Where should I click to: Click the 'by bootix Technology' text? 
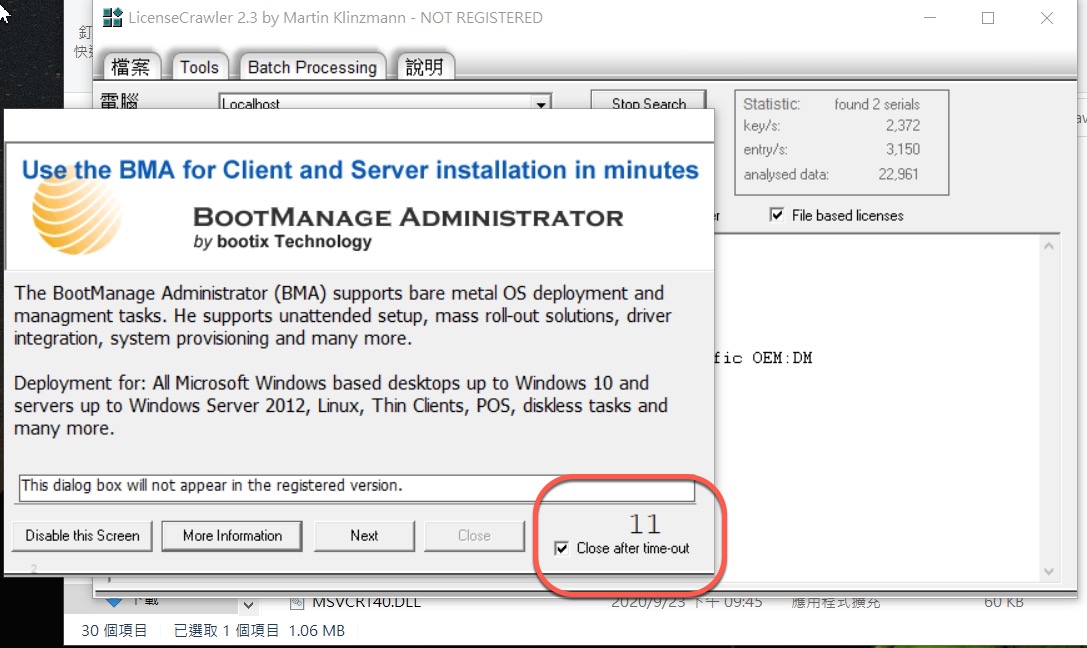click(x=283, y=242)
